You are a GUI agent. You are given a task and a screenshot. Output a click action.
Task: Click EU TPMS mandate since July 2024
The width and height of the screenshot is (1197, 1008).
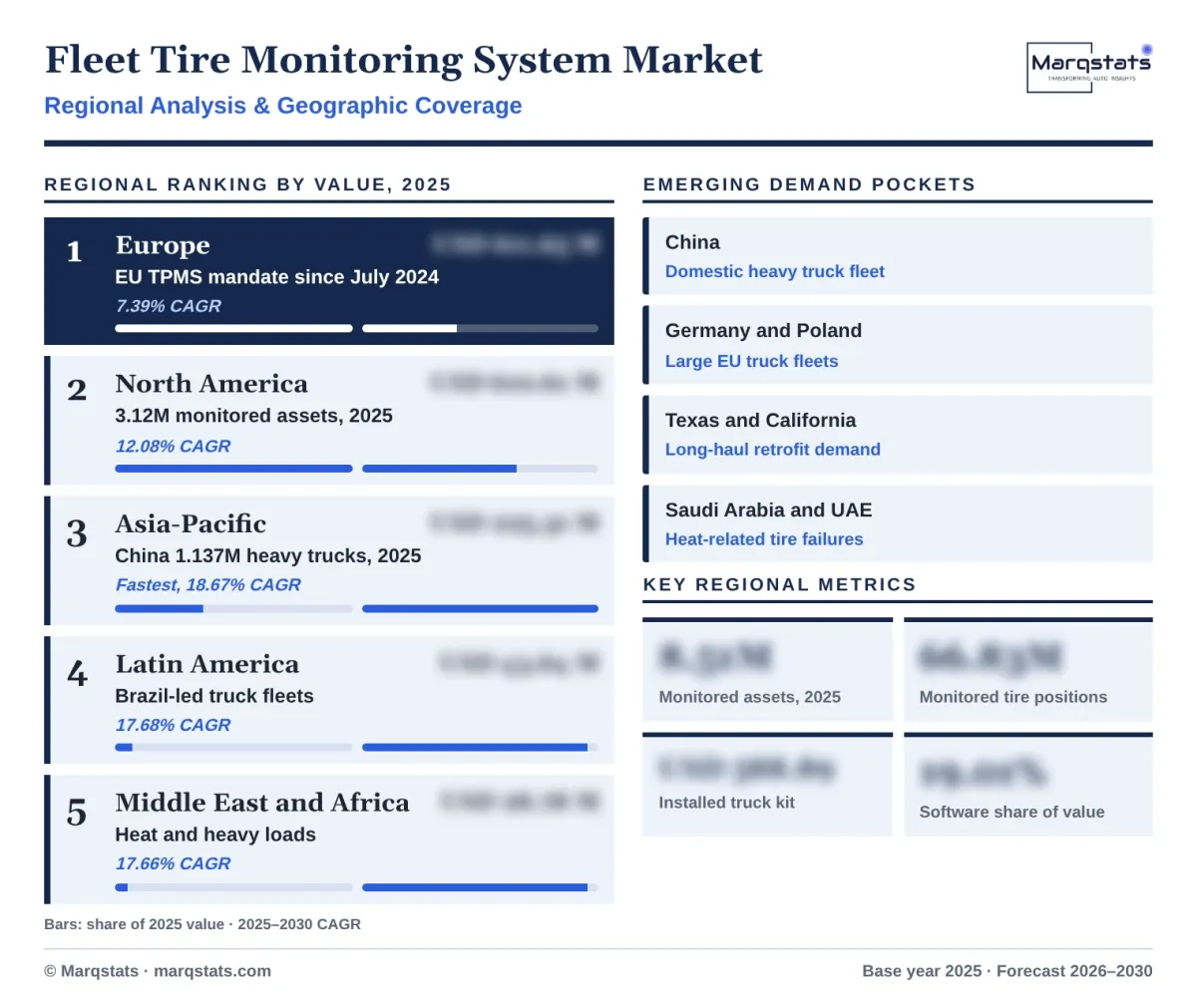(x=277, y=277)
